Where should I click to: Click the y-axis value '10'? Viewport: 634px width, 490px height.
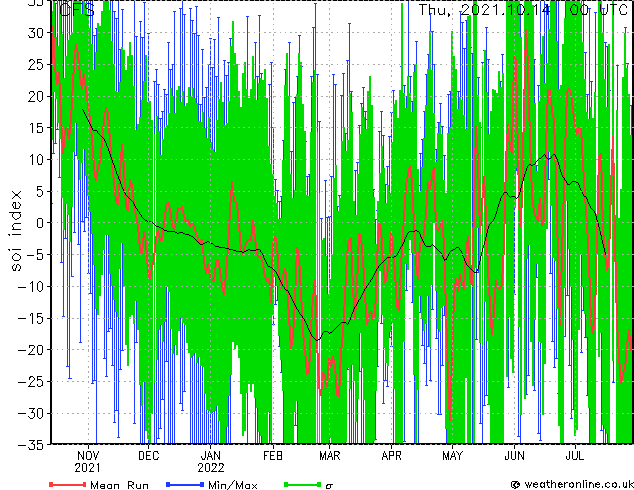(x=36, y=160)
